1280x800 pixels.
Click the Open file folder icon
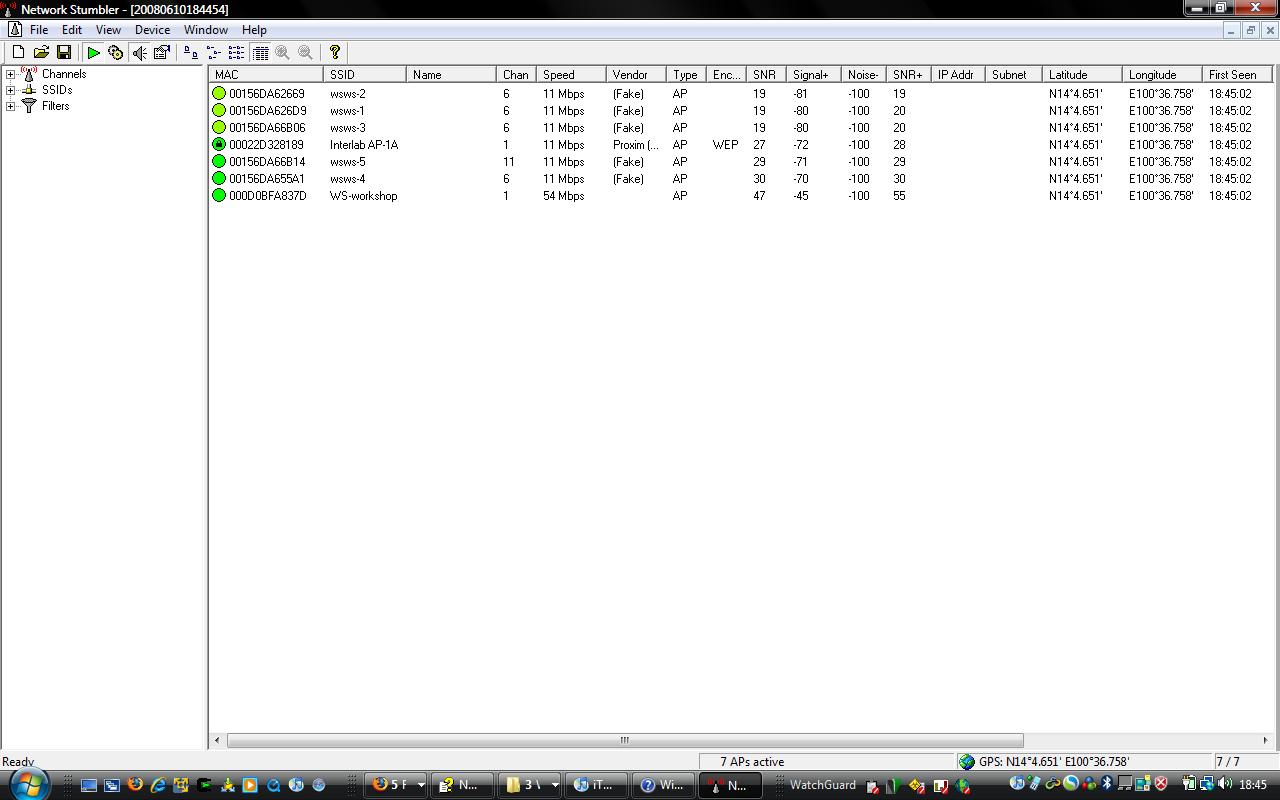pos(41,53)
